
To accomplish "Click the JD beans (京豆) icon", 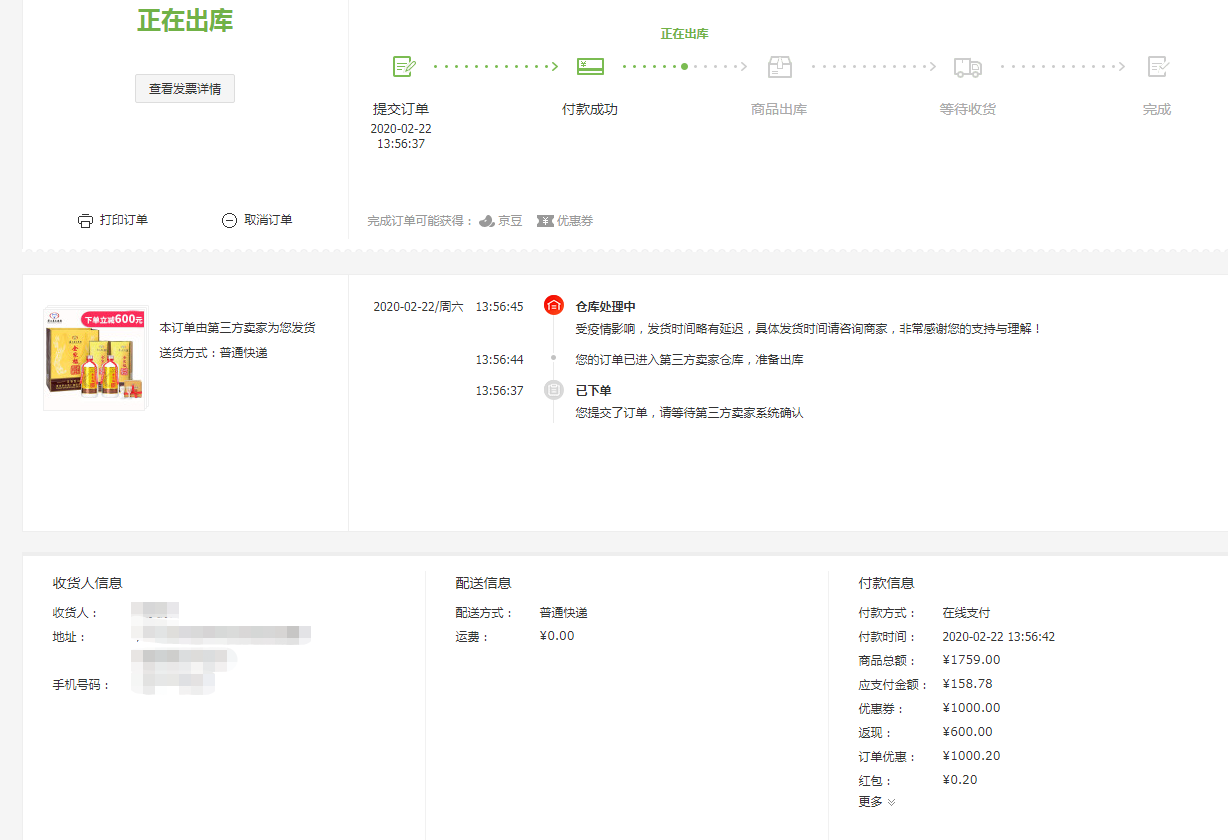I will tap(487, 221).
